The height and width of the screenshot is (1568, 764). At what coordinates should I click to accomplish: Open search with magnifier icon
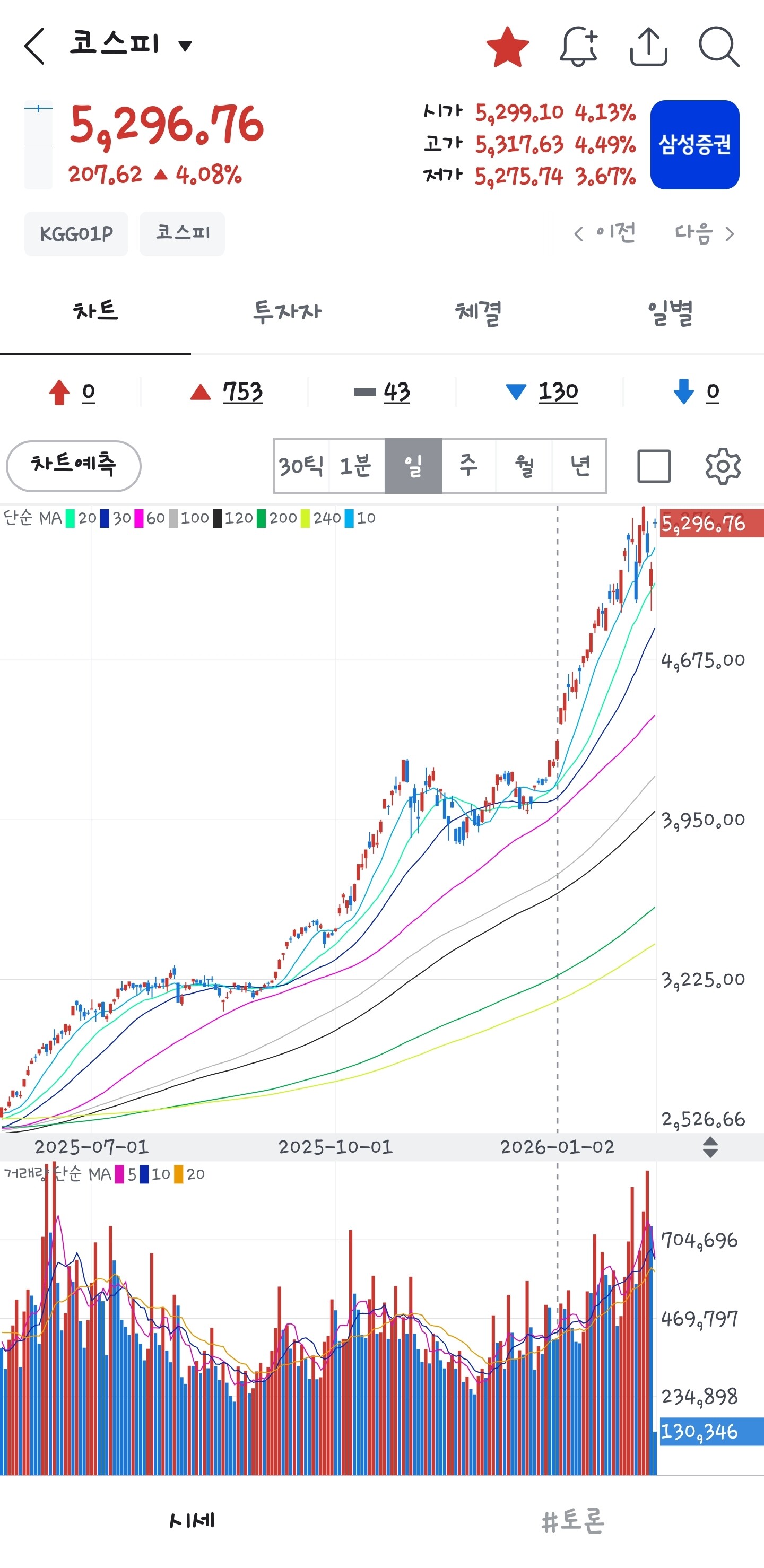click(718, 47)
